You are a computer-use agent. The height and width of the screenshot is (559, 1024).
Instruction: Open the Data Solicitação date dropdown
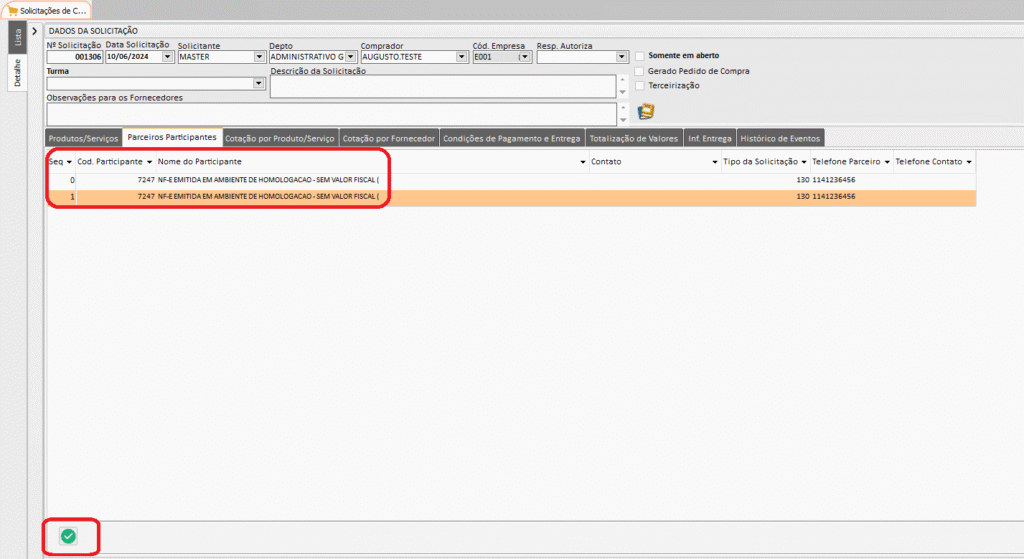[x=167, y=57]
